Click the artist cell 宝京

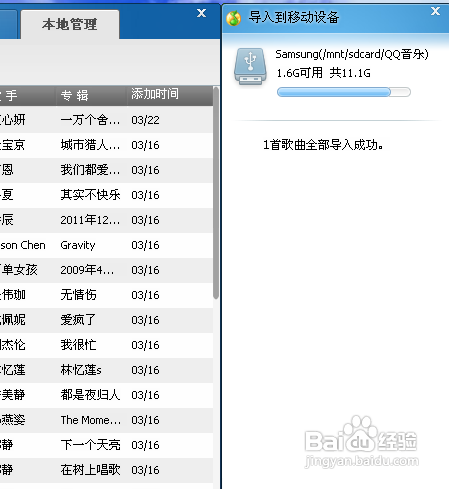tap(13, 145)
